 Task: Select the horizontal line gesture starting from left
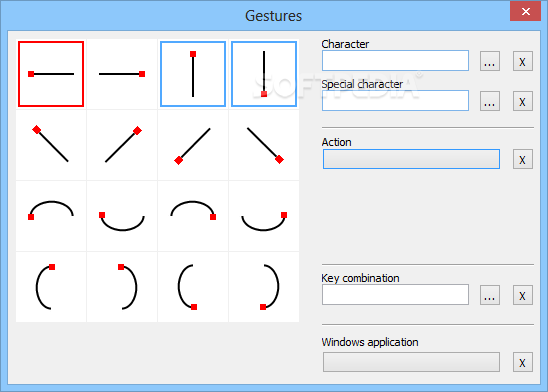[51, 74]
